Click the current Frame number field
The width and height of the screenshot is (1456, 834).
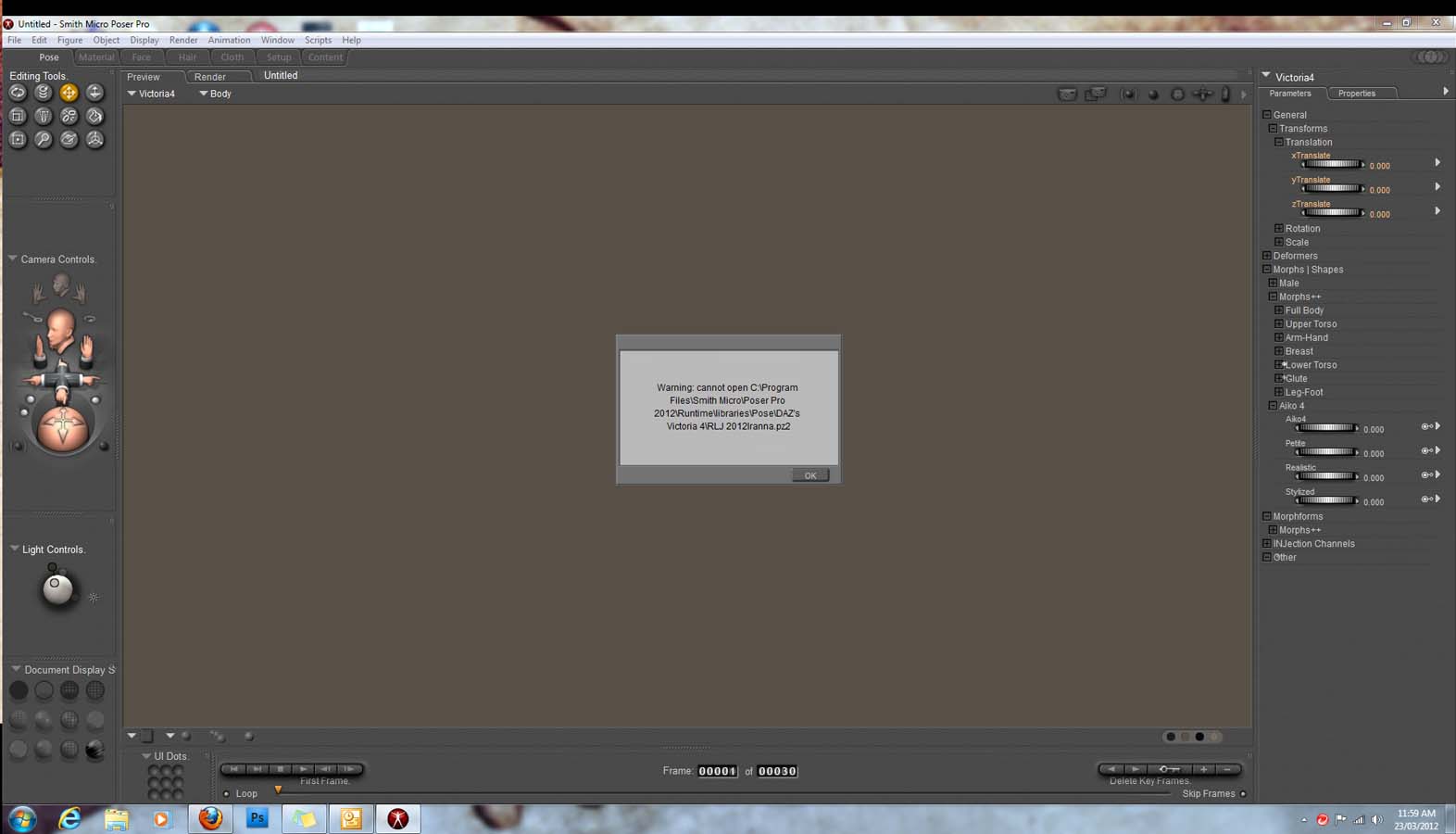click(x=718, y=771)
